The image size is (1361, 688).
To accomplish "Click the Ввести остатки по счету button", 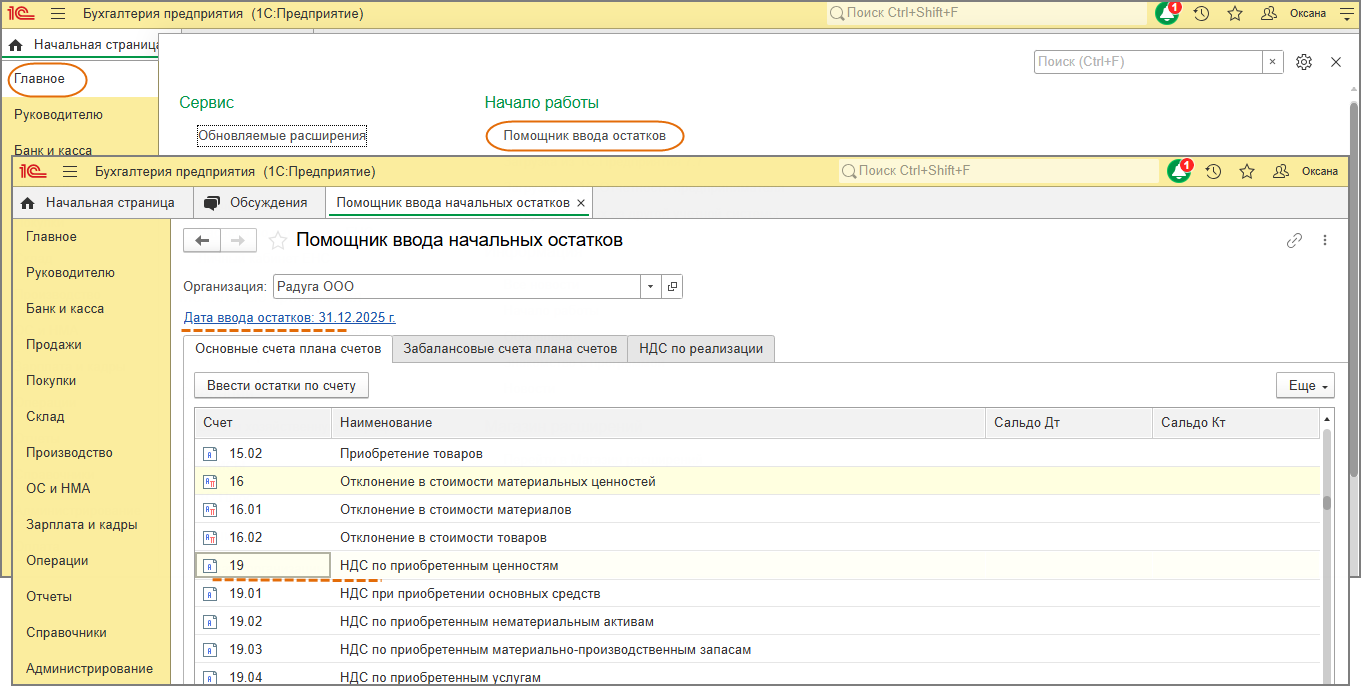I will 281,386.
